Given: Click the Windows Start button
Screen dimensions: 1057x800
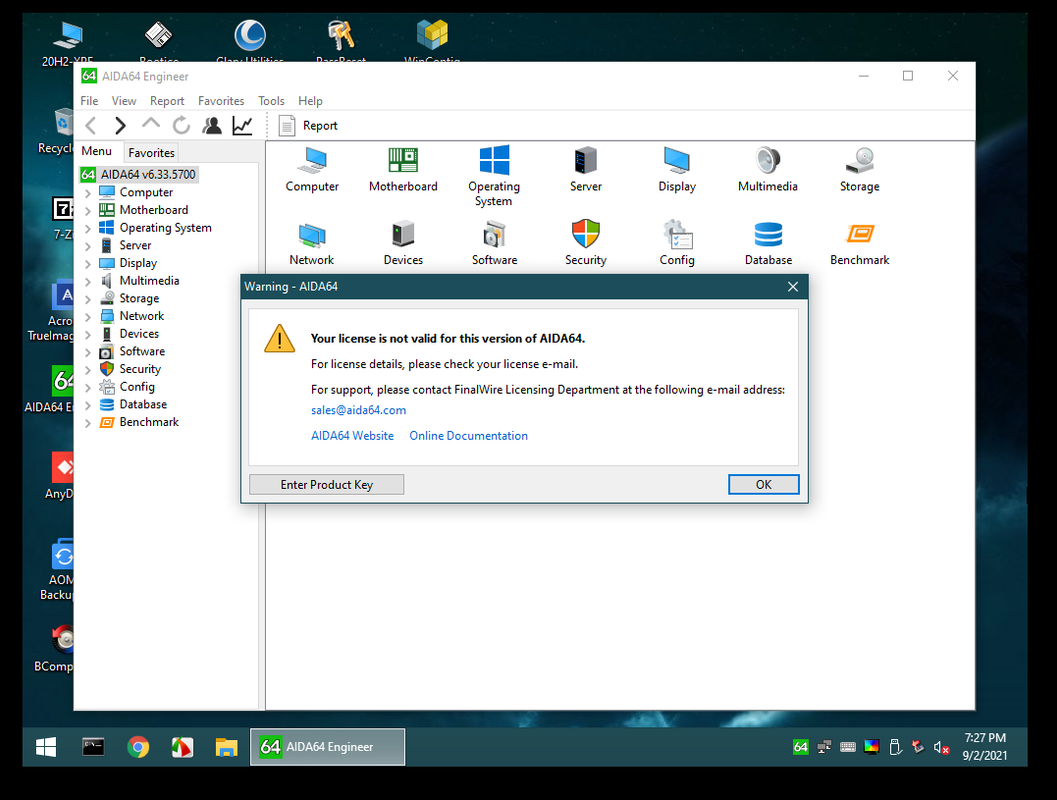Looking at the screenshot, I should point(46,747).
